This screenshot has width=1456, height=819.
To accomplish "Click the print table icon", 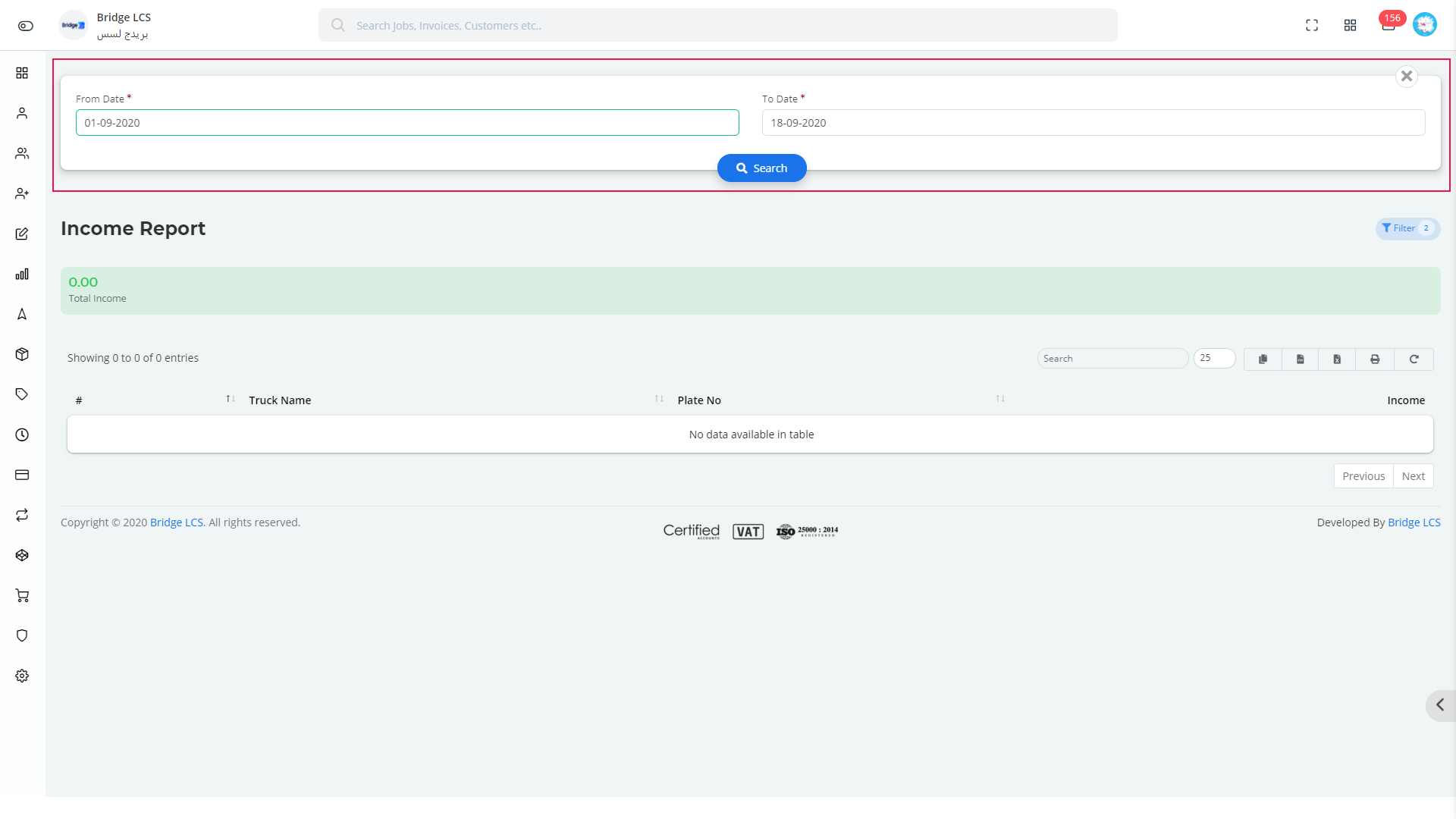I will (x=1375, y=358).
